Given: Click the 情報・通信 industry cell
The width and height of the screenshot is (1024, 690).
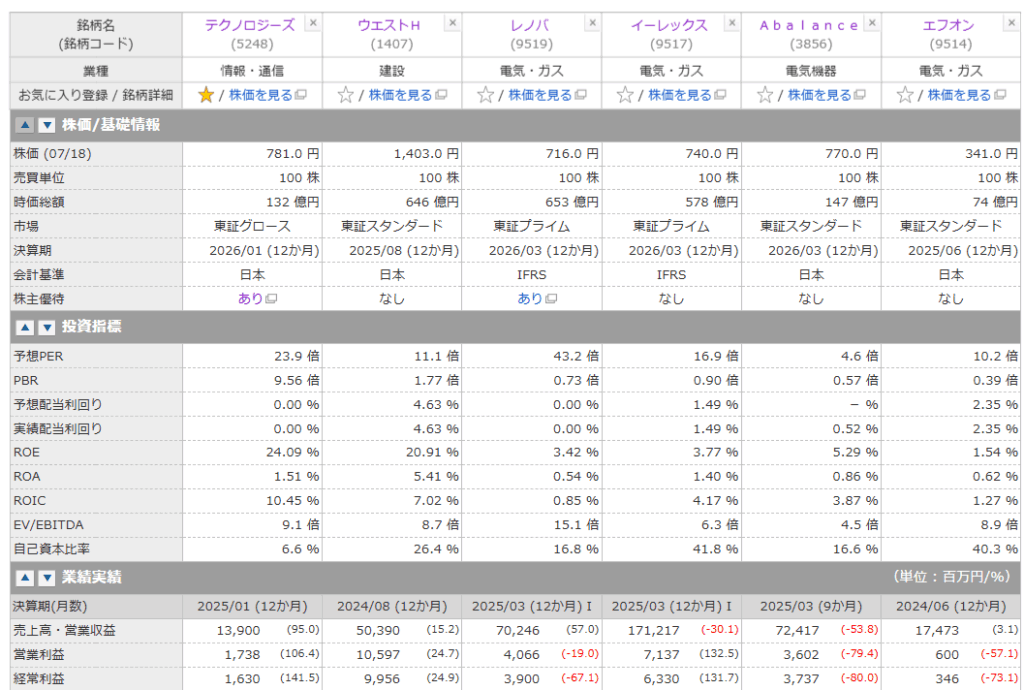Looking at the screenshot, I should [252, 71].
